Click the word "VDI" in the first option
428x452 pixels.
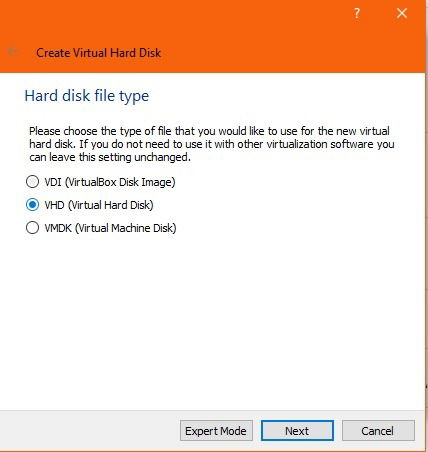(x=53, y=182)
